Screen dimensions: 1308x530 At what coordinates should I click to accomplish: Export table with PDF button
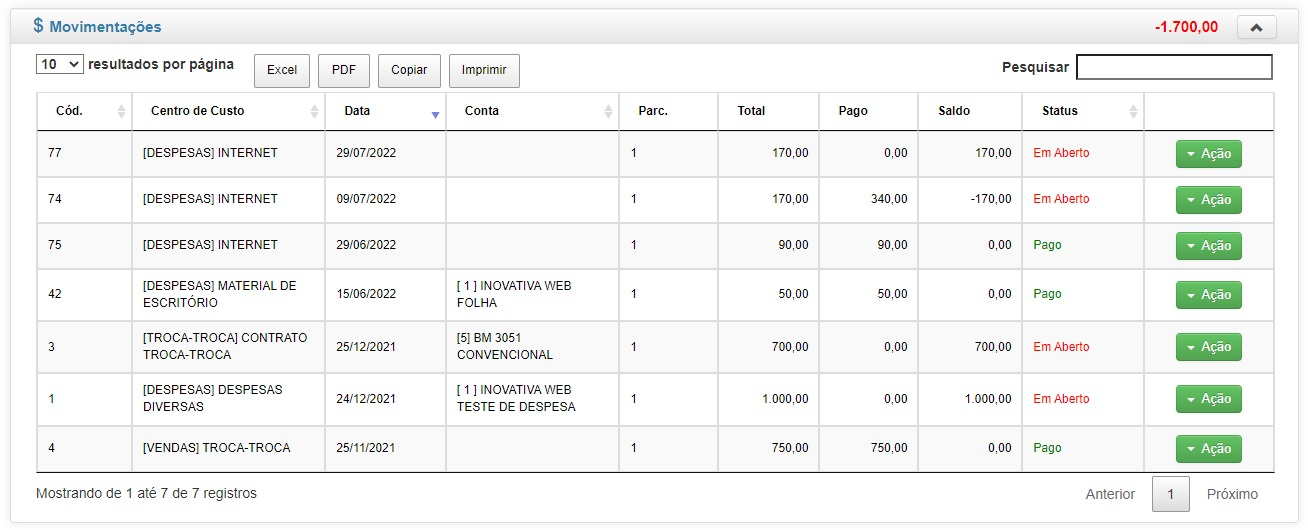coord(344,70)
